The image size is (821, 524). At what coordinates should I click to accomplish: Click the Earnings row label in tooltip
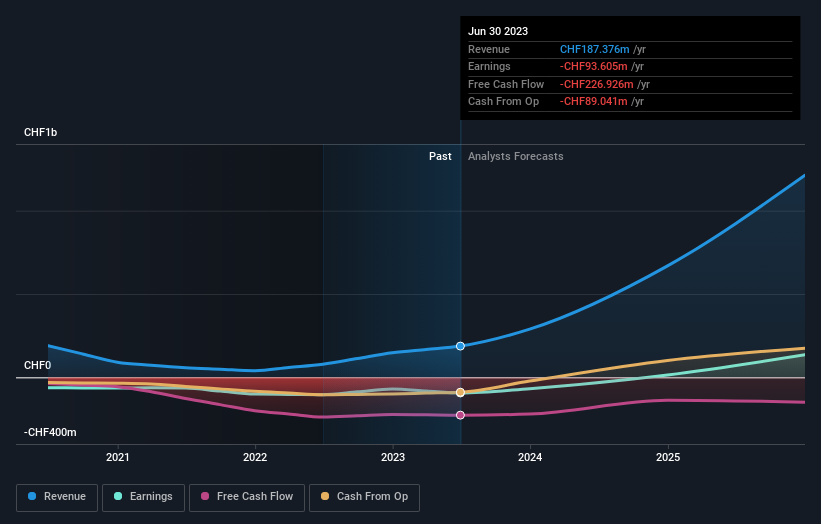point(489,66)
